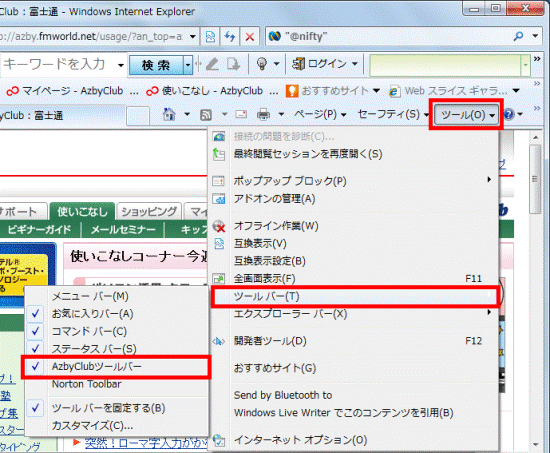Viewport: 550px width, 453px height.
Task: Expand the home icon dropdown arrow
Action: (187, 114)
